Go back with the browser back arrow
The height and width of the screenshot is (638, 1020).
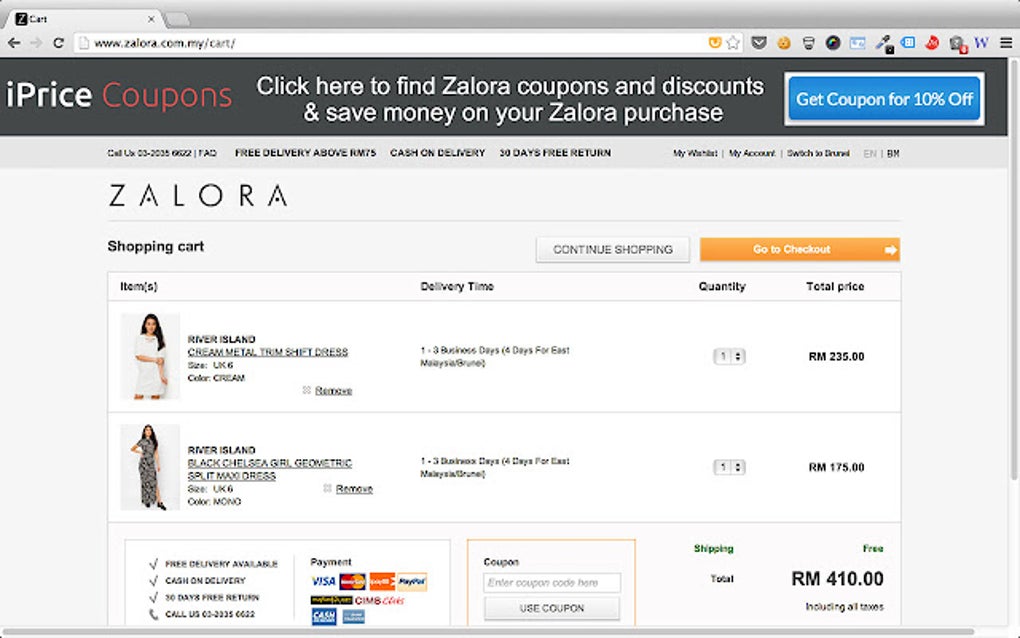click(x=14, y=43)
